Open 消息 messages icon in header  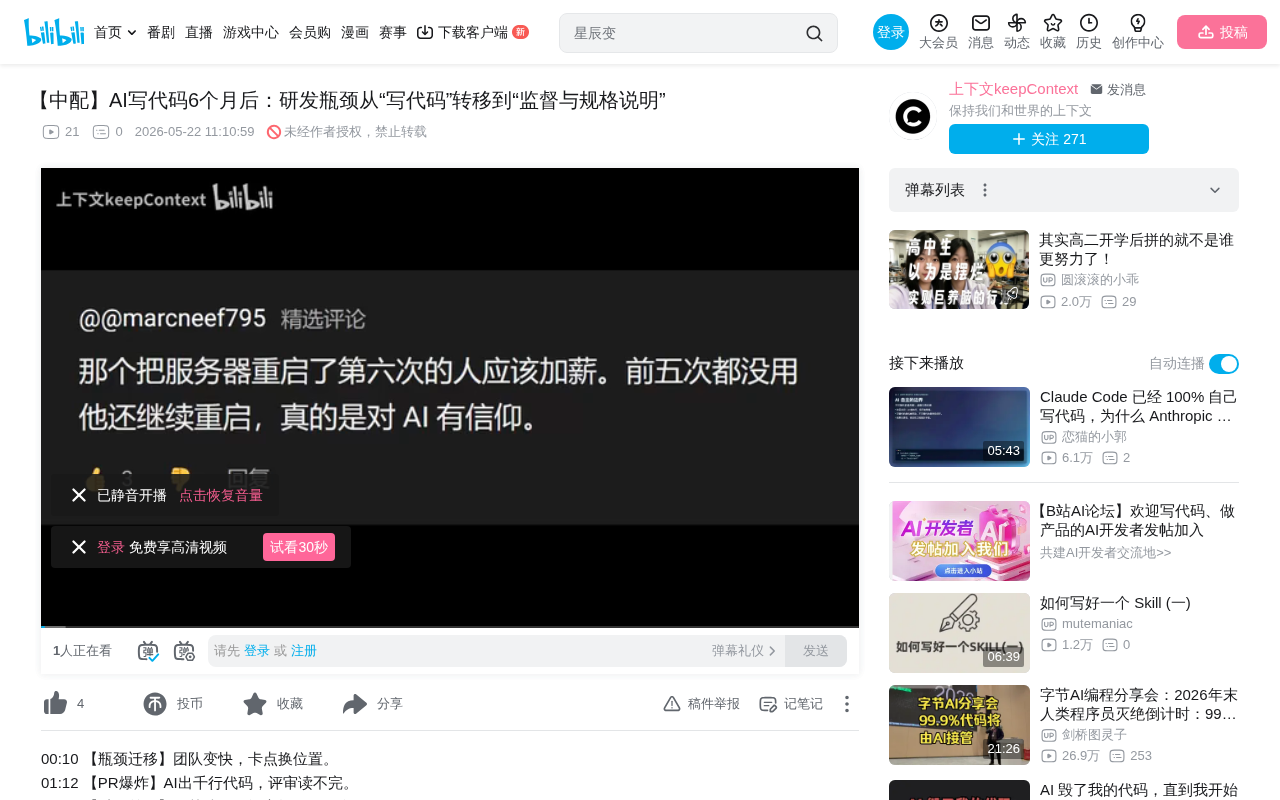point(981,23)
